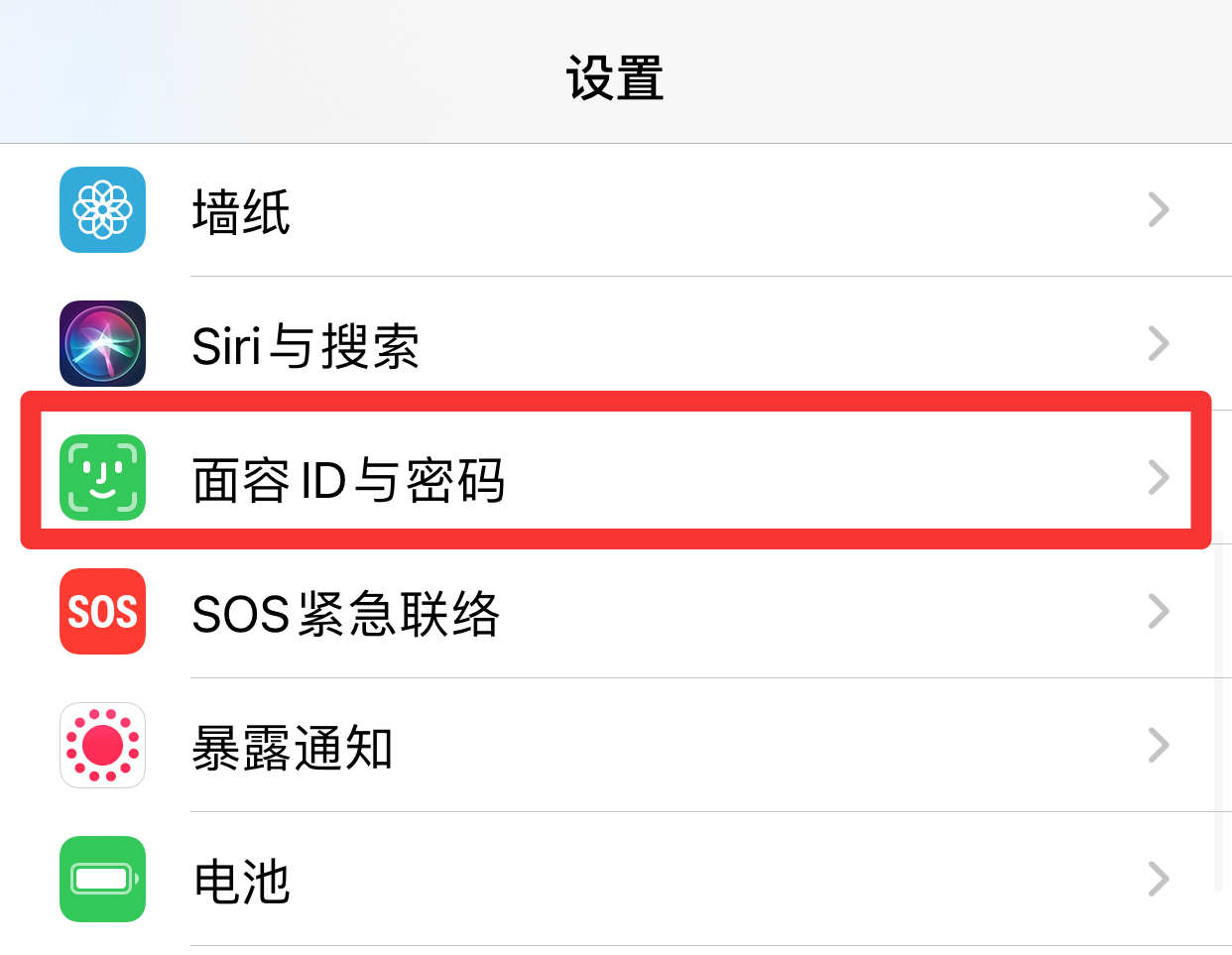Expand the 墙纸 row chevron

pos(1159,209)
